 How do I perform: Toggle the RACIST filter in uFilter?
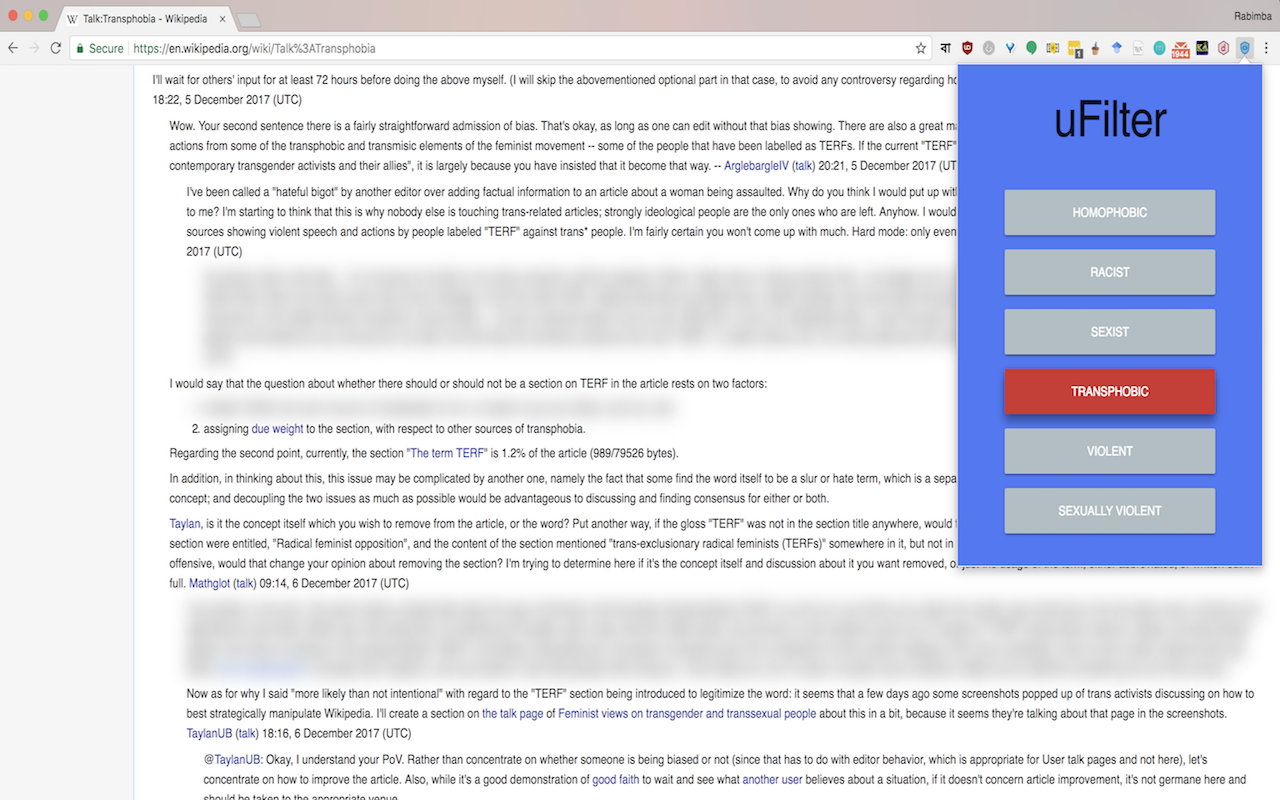point(1110,272)
